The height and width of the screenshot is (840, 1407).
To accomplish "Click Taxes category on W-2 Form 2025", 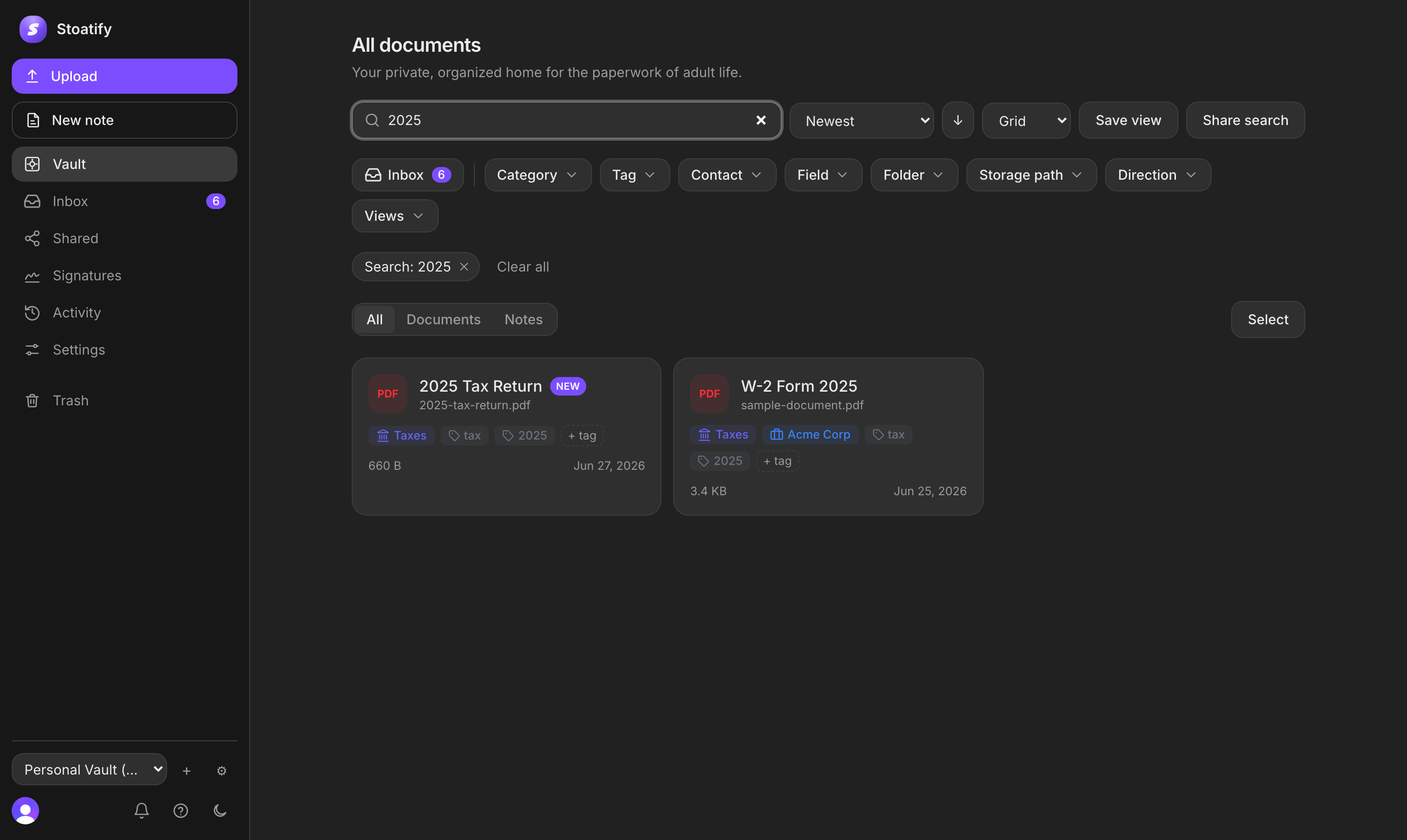I will pos(723,434).
